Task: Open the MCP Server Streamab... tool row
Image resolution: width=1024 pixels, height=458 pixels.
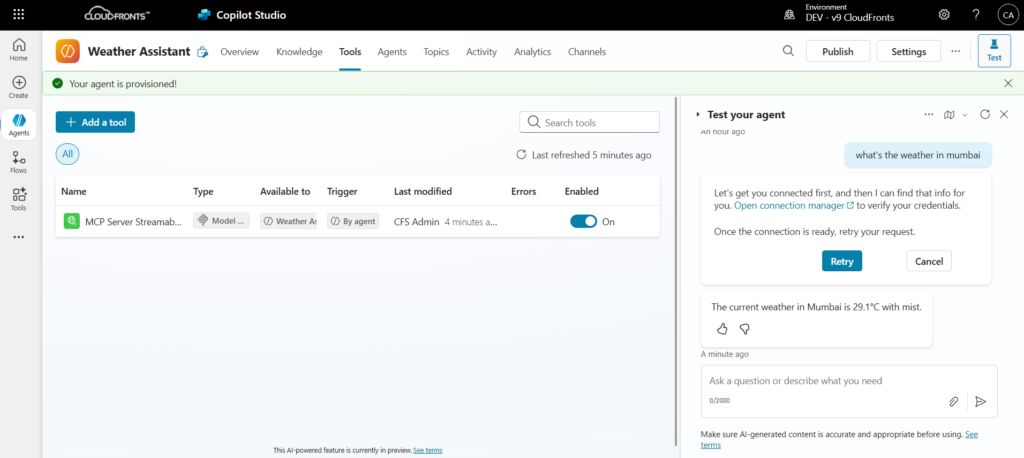Action: tap(357, 221)
